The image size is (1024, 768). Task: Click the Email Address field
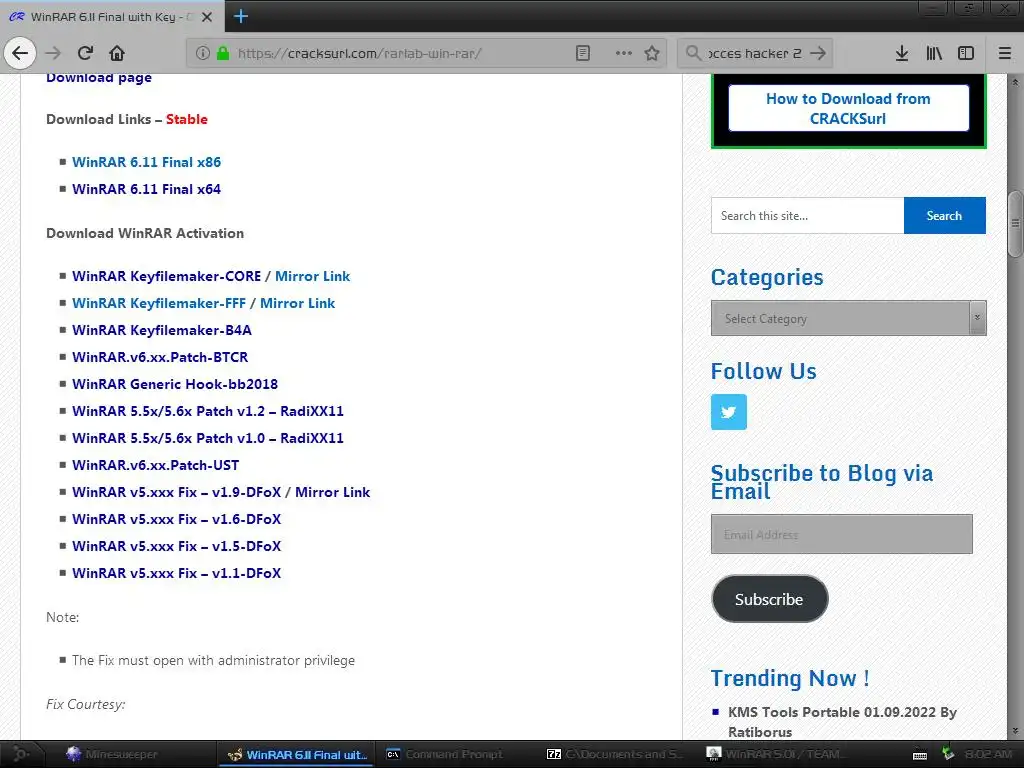[x=842, y=534]
